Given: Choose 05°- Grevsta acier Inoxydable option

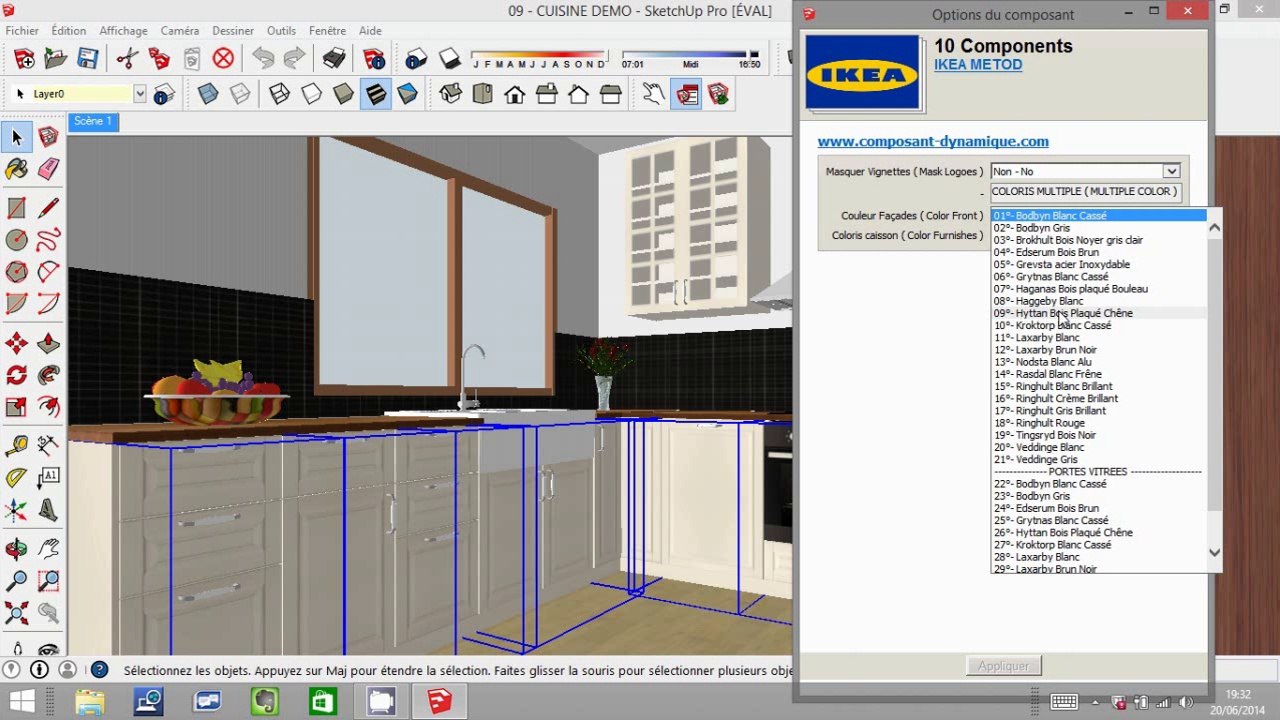Looking at the screenshot, I should coord(1062,264).
